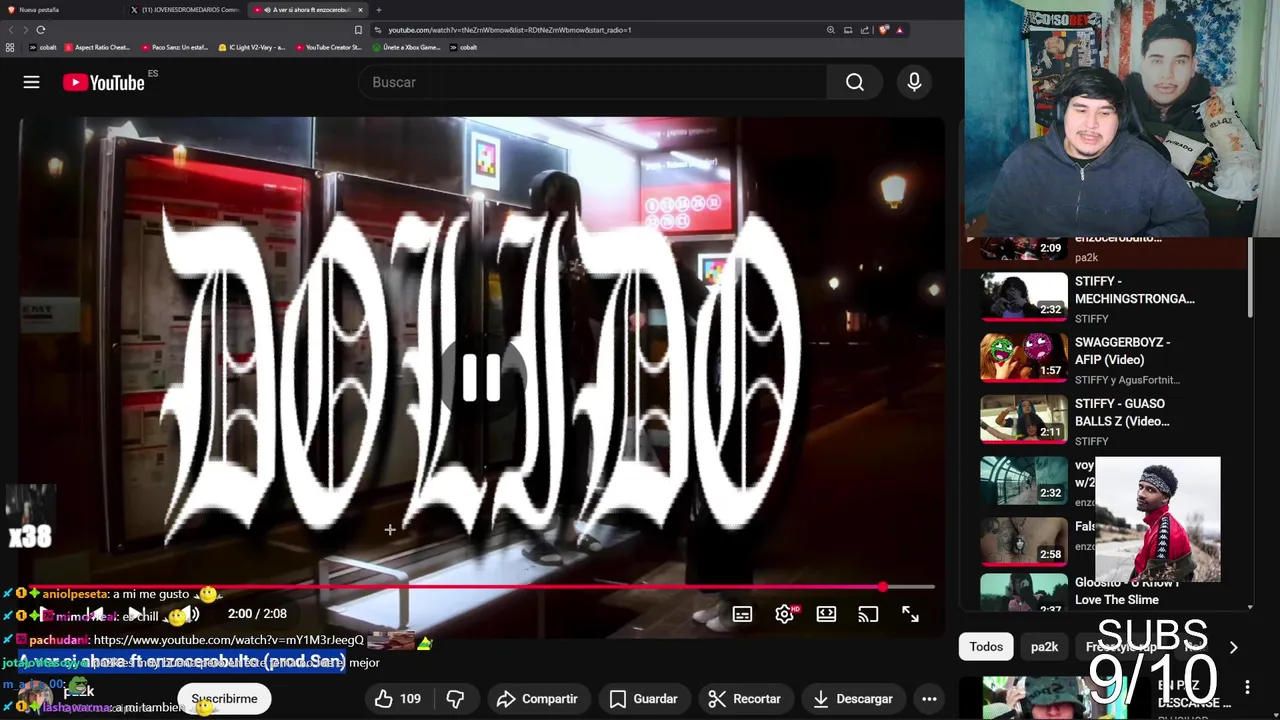
Task: Open the player settings gear
Action: point(785,614)
